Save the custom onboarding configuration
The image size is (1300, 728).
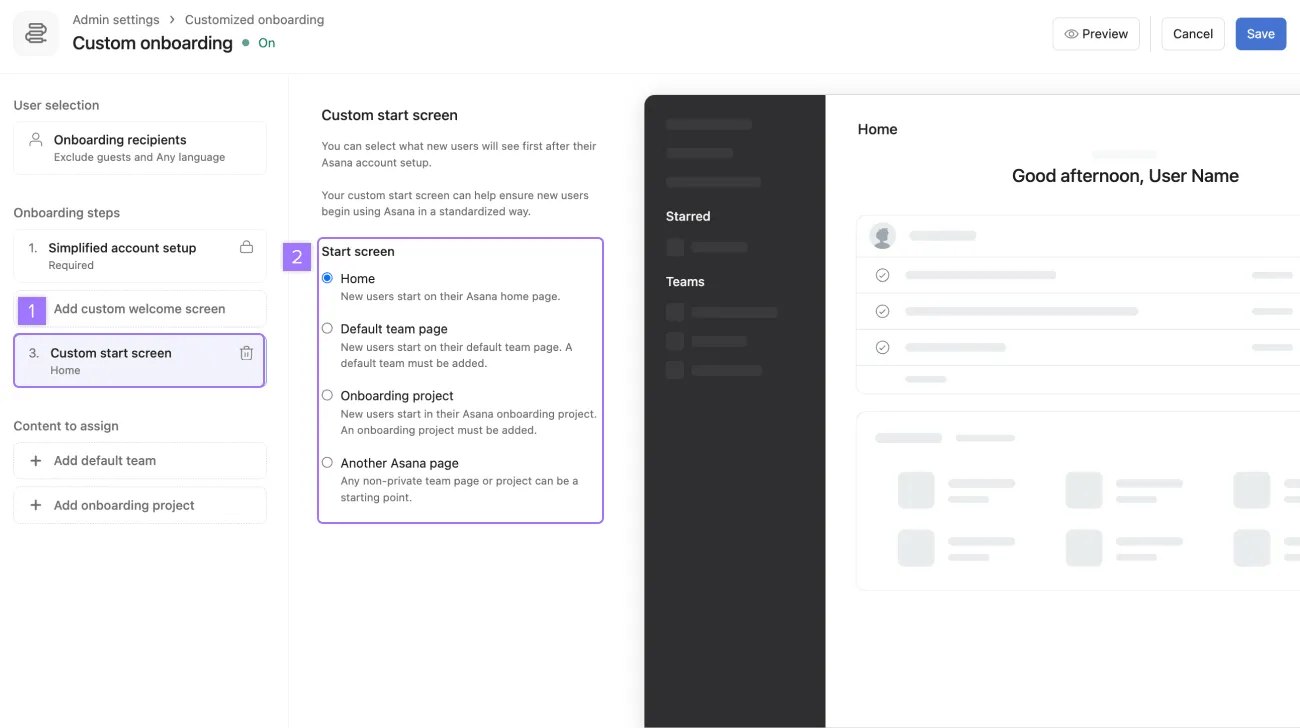tap(1260, 33)
